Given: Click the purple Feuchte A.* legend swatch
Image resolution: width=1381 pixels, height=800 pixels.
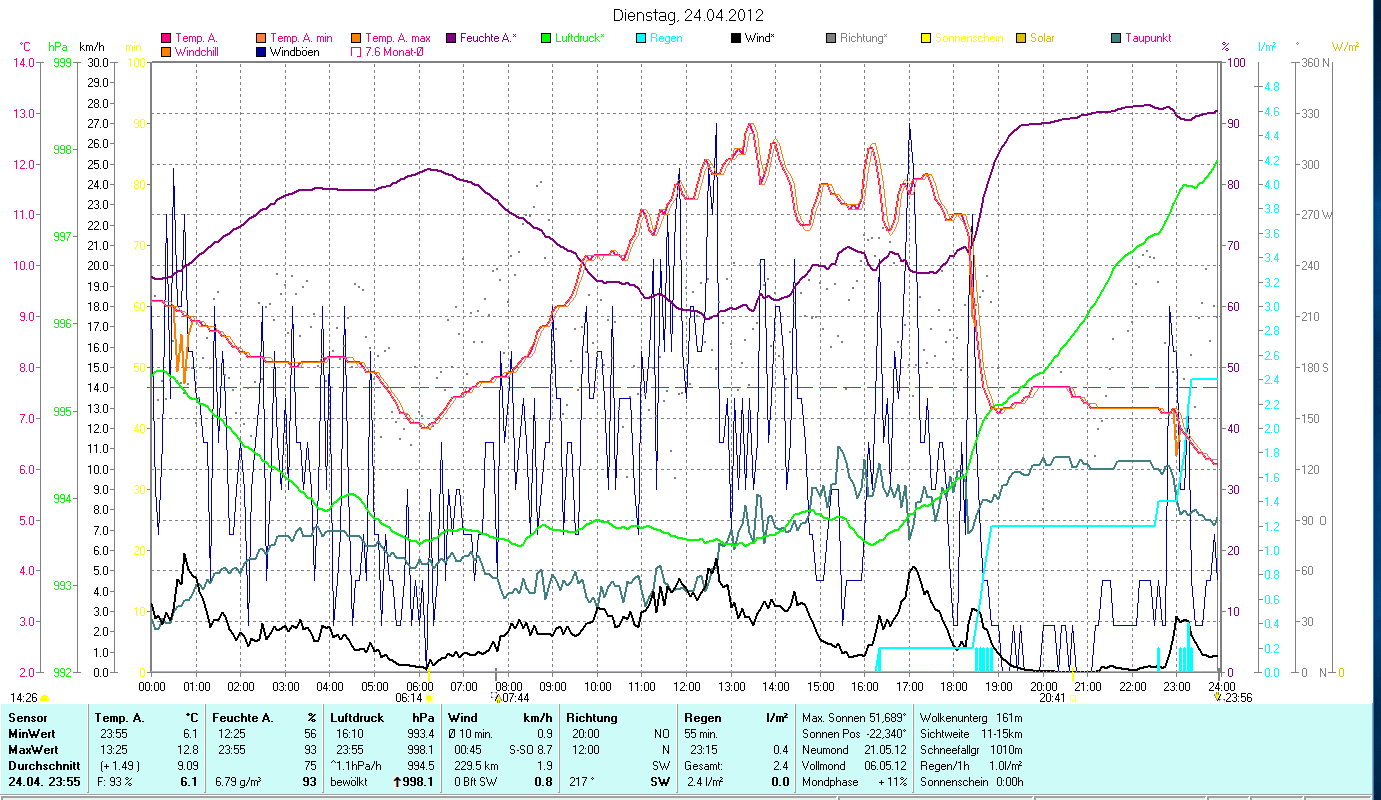Looking at the screenshot, I should click(449, 38).
